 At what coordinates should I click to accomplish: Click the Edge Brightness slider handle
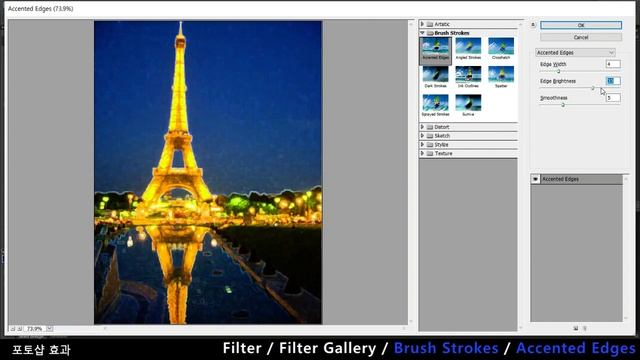(x=593, y=88)
